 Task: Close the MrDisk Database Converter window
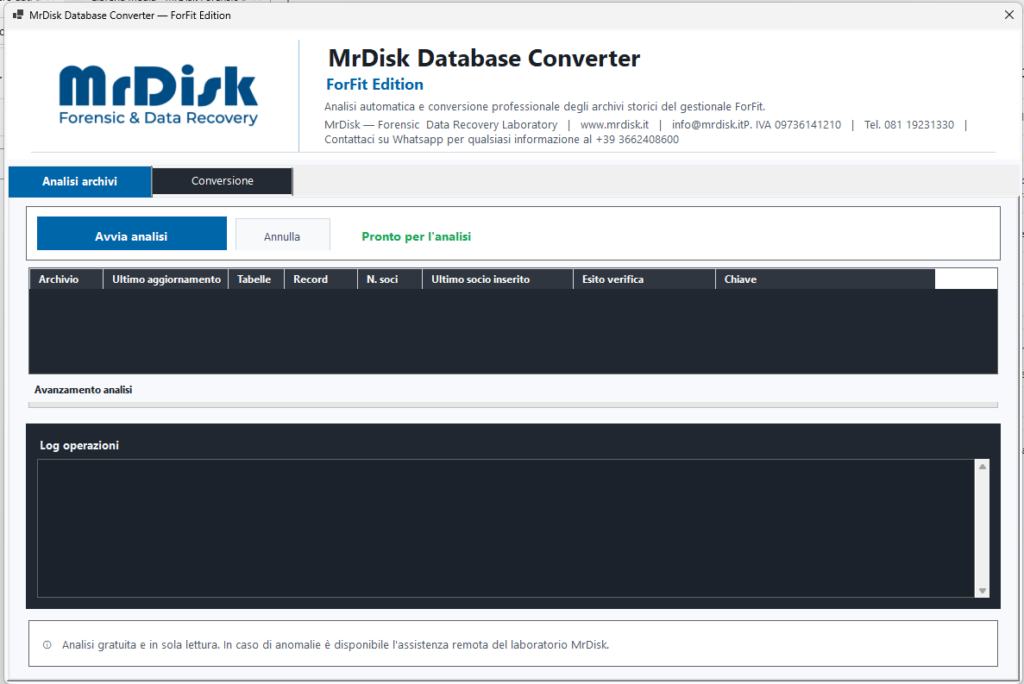tap(1008, 14)
